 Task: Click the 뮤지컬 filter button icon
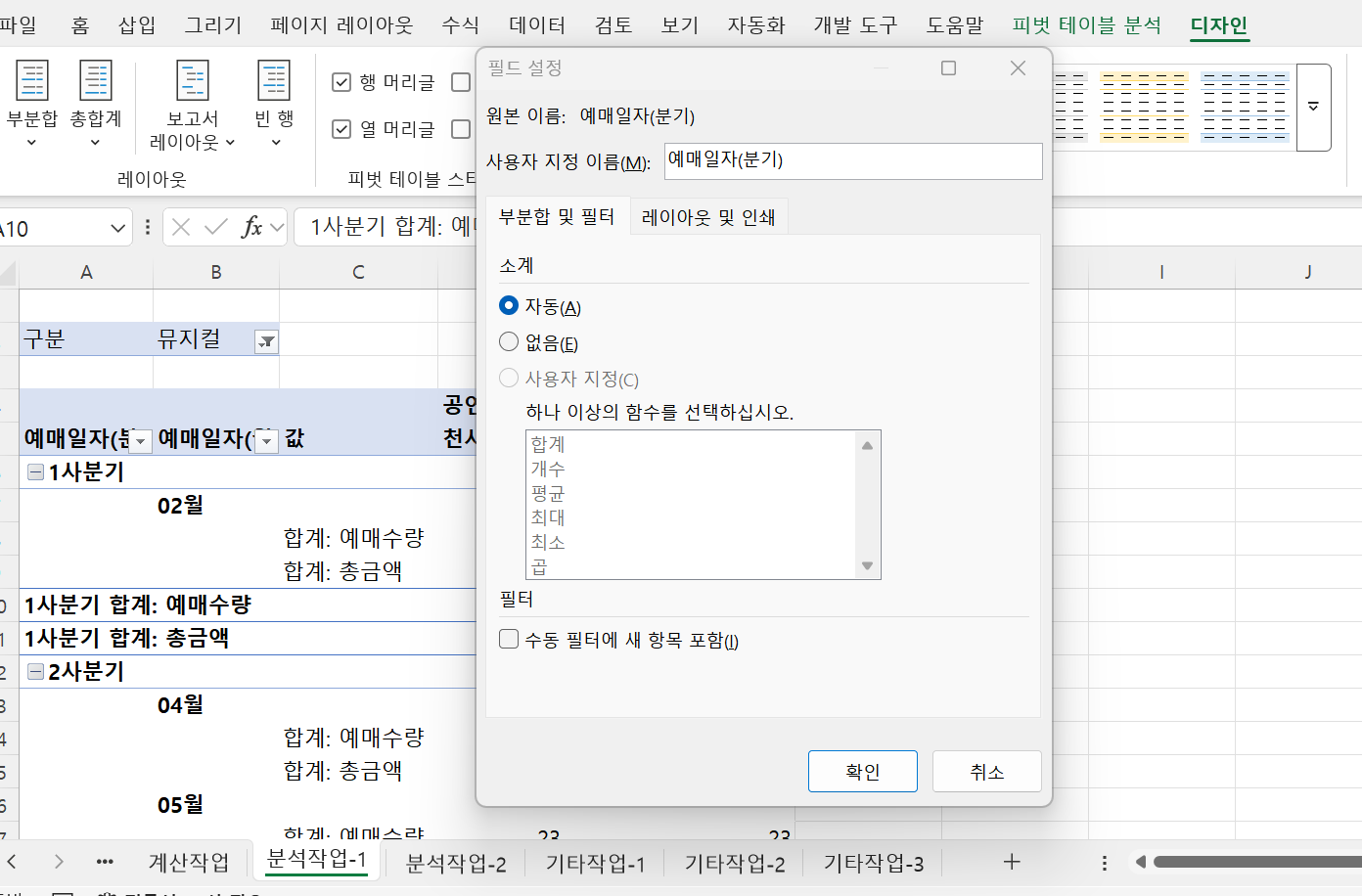pyautogui.click(x=266, y=341)
